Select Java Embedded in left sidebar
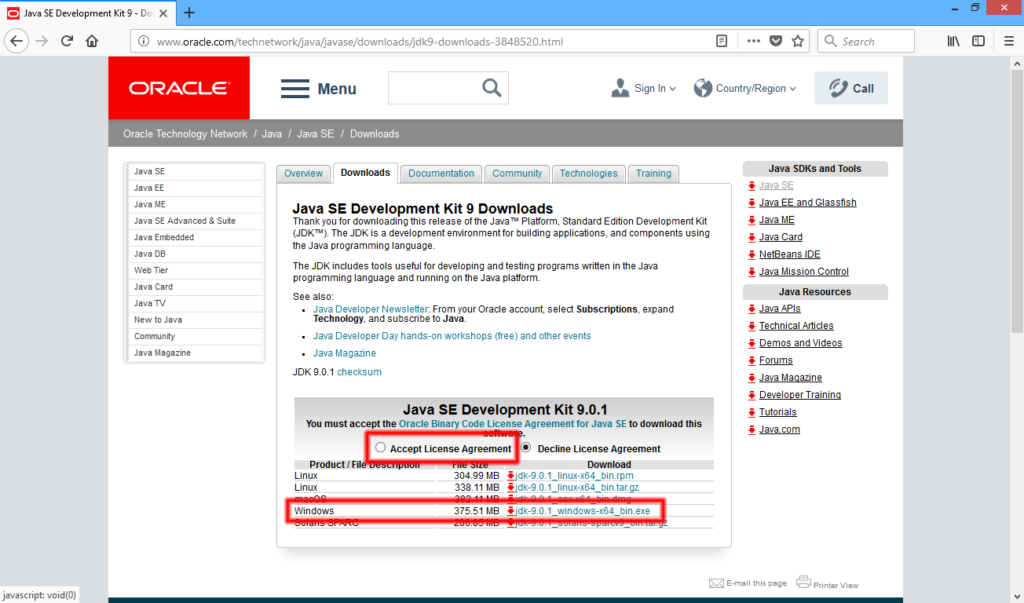Screen dimensions: 1024x603 point(195,237)
